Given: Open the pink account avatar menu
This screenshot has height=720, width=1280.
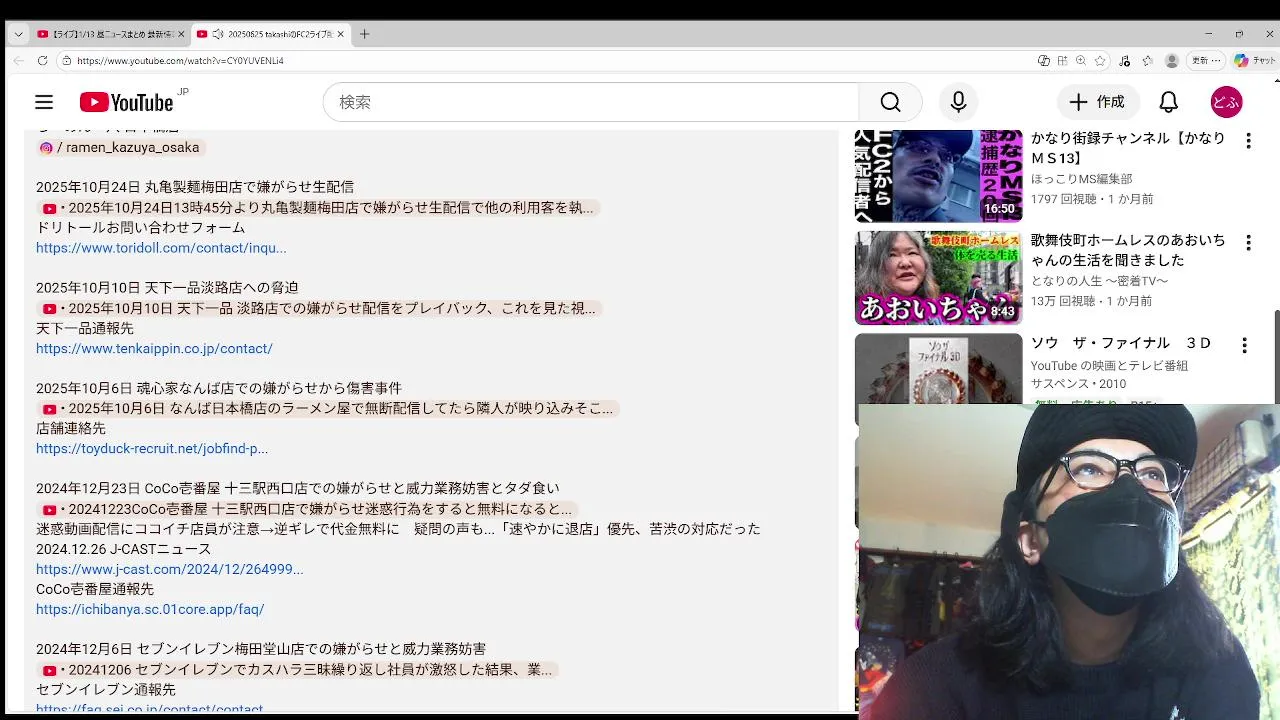Looking at the screenshot, I should [1226, 102].
